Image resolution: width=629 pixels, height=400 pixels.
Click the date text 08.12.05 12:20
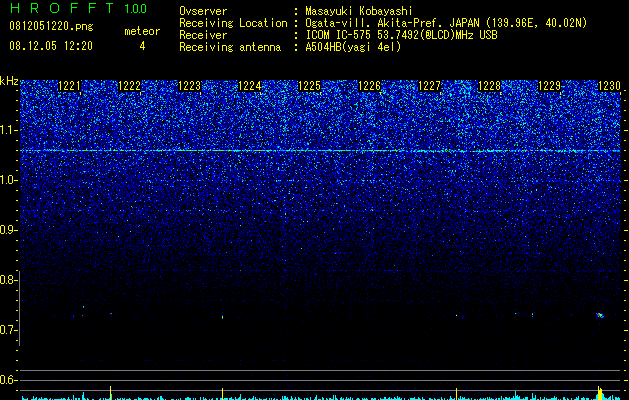point(51,46)
